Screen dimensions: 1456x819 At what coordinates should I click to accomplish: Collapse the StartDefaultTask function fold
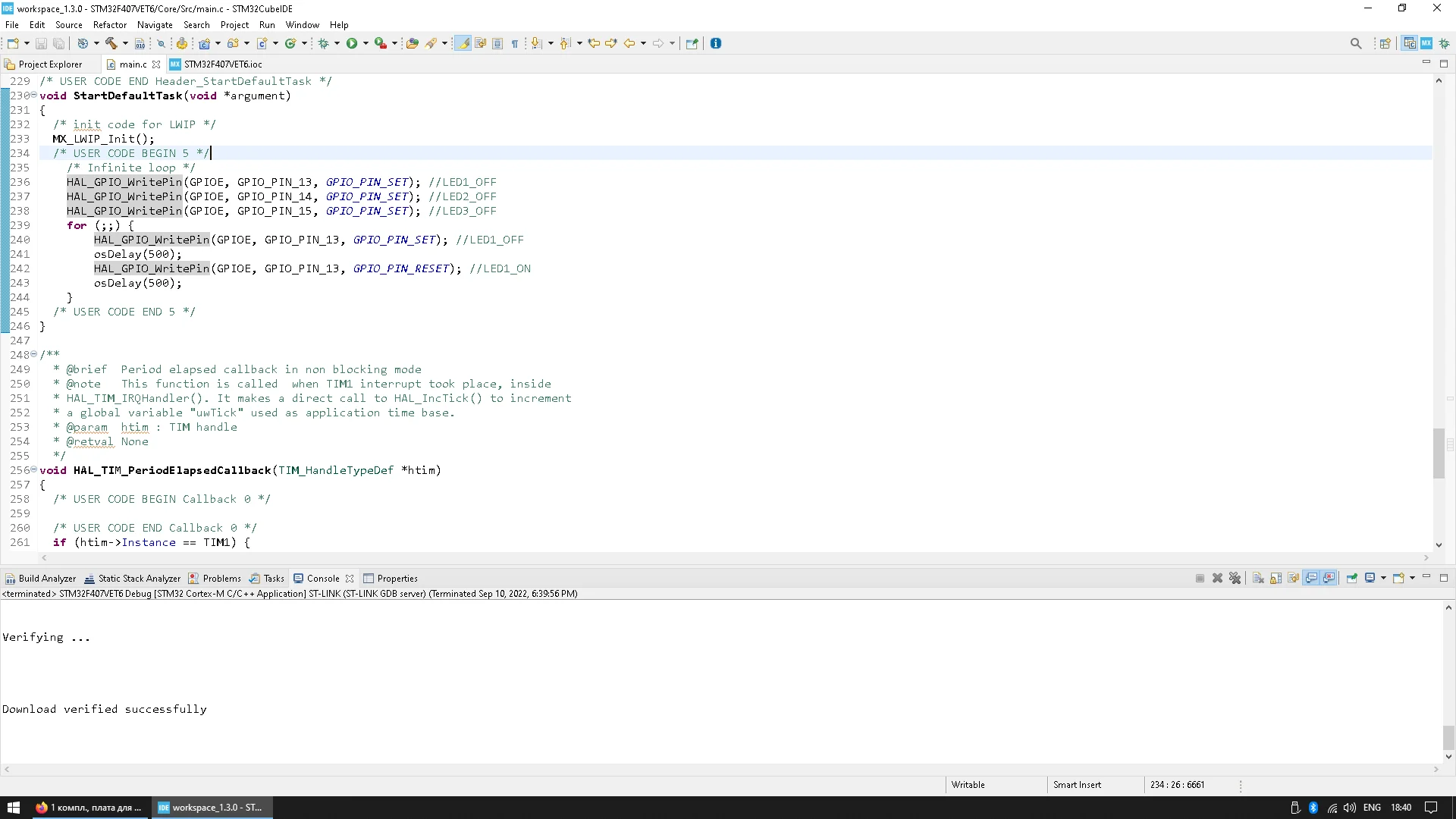point(33,95)
